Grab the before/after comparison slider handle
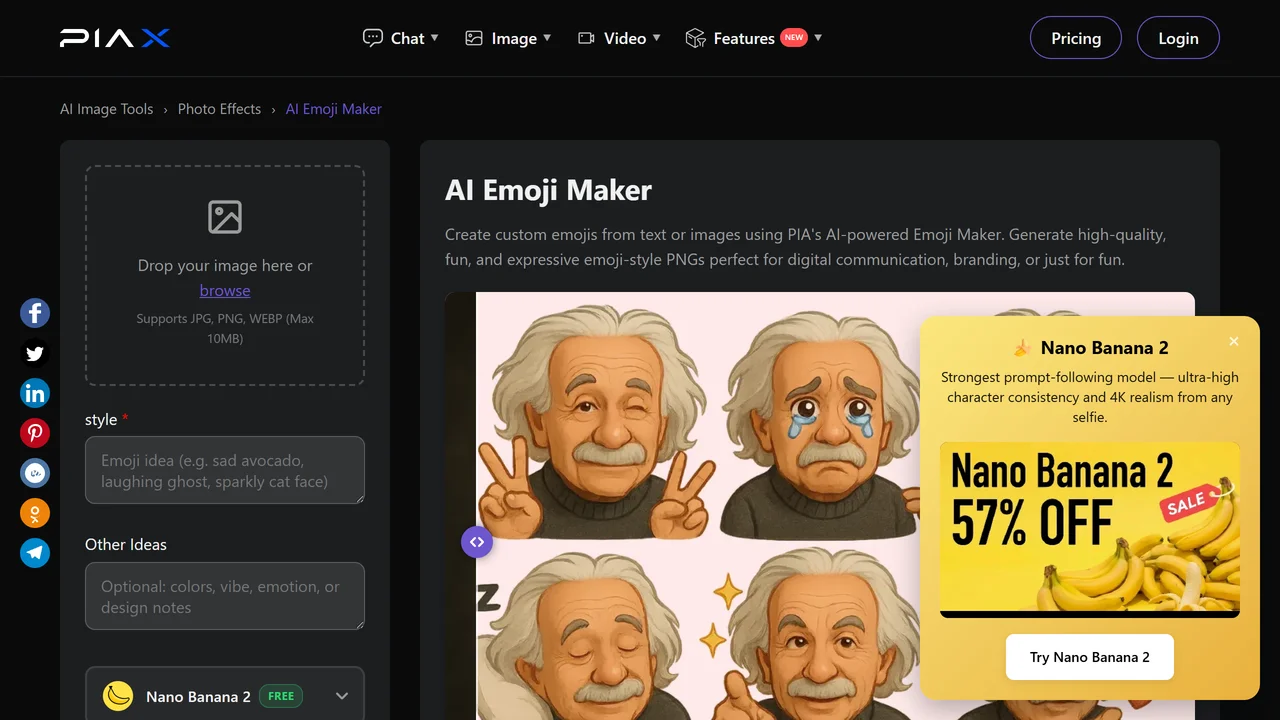1280x720 pixels. click(x=477, y=542)
